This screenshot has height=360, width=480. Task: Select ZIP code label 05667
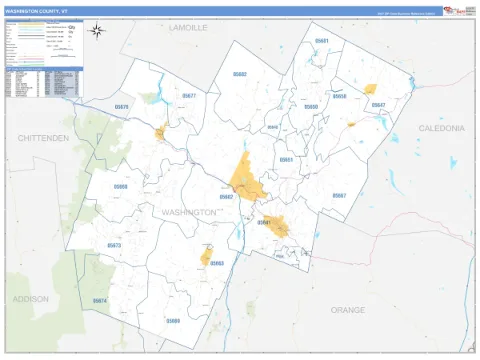pyautogui.click(x=339, y=196)
